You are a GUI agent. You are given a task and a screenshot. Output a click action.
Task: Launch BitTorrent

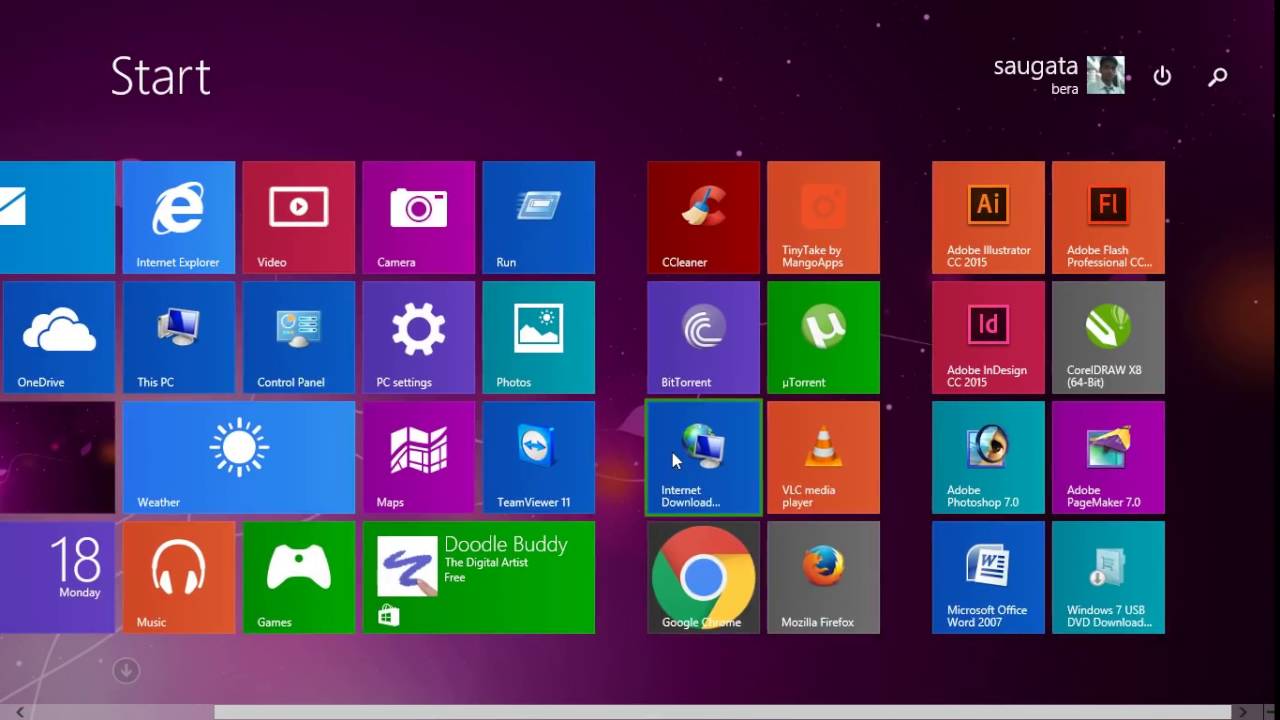pos(704,337)
